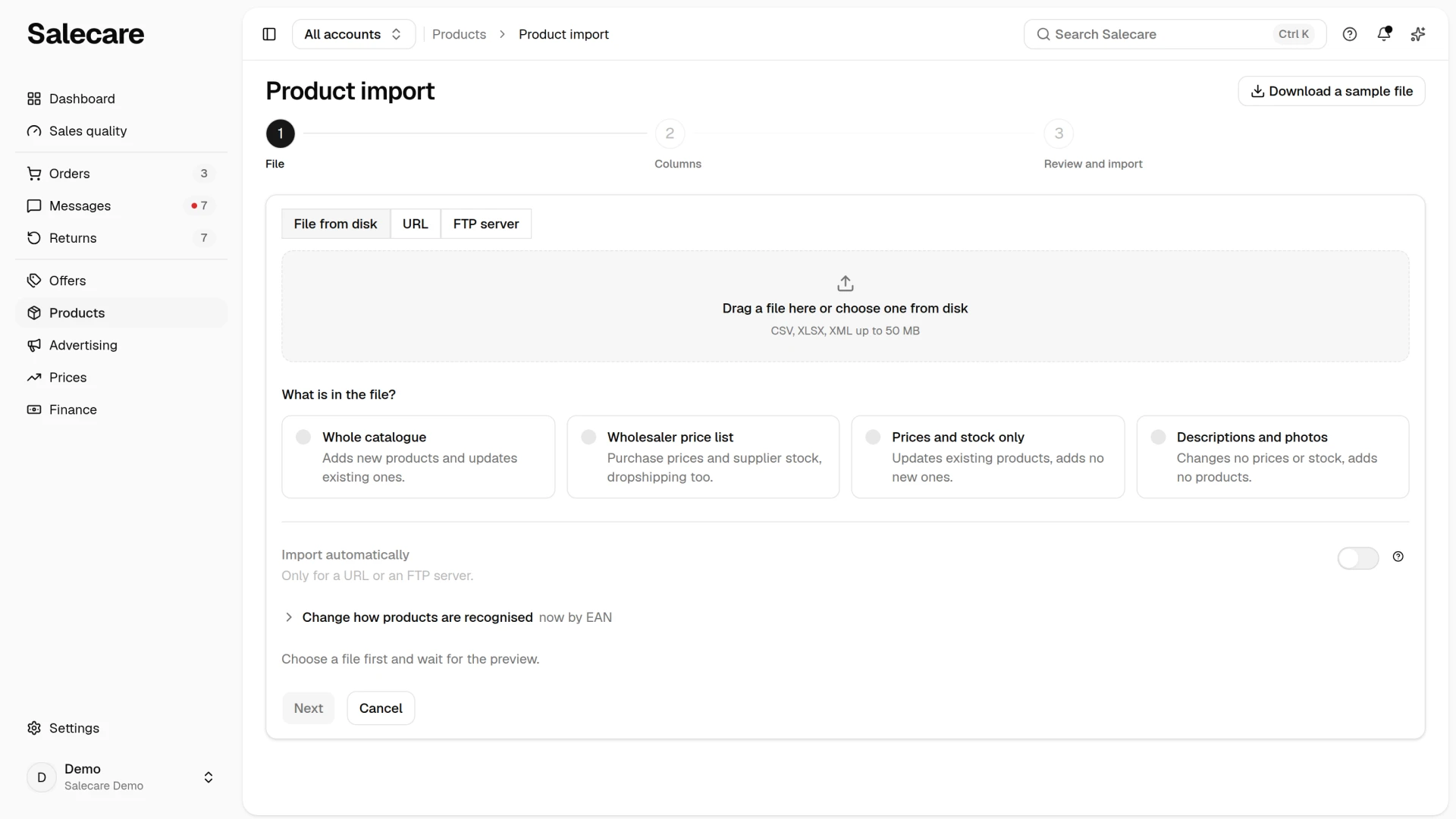The width and height of the screenshot is (1456, 819).
Task: Click Download a sample file button
Action: [1332, 91]
